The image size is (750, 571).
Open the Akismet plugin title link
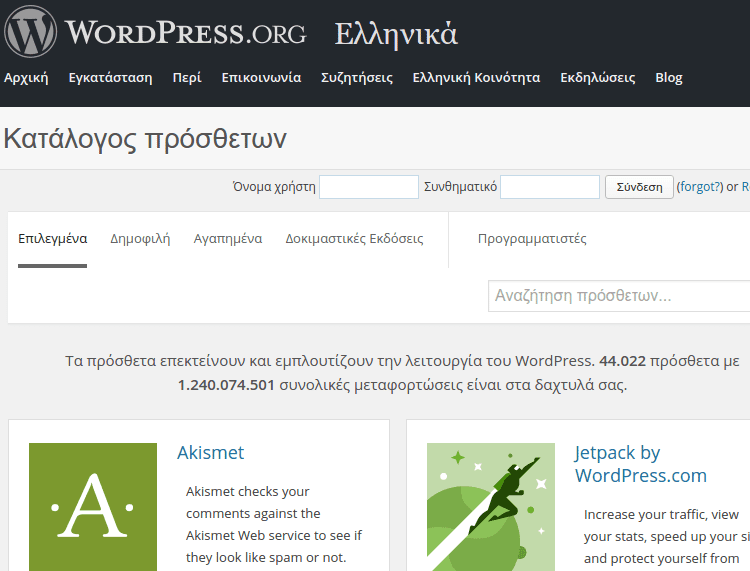tap(210, 452)
